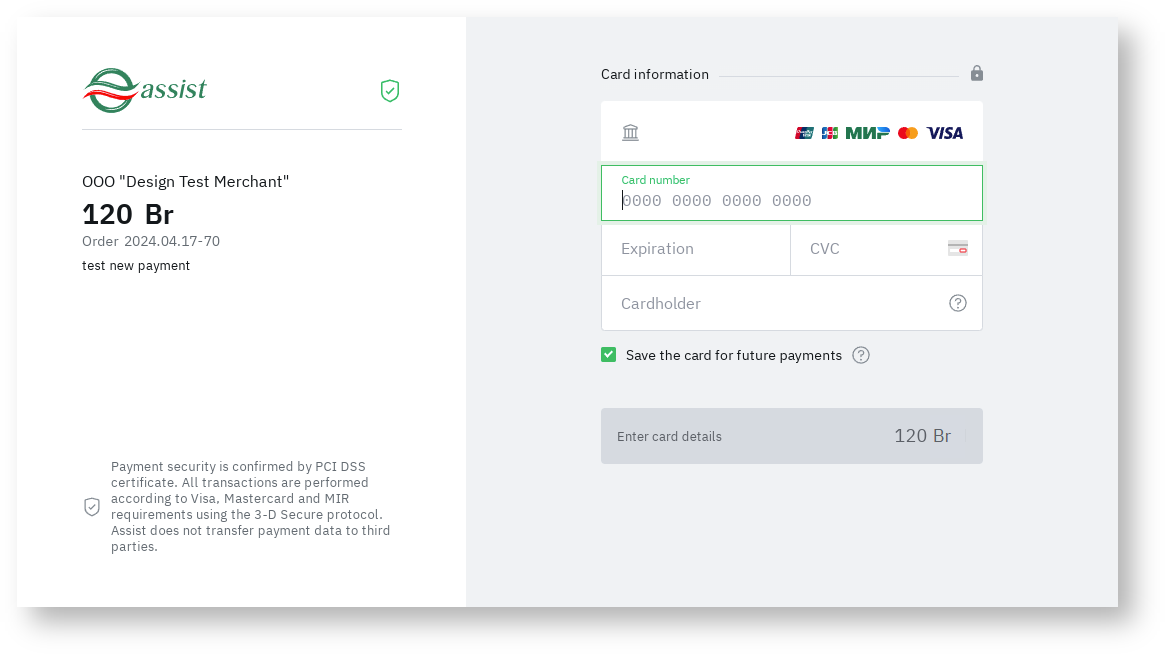Click the MIR card logo
The height and width of the screenshot is (655, 1166).
coord(867,133)
